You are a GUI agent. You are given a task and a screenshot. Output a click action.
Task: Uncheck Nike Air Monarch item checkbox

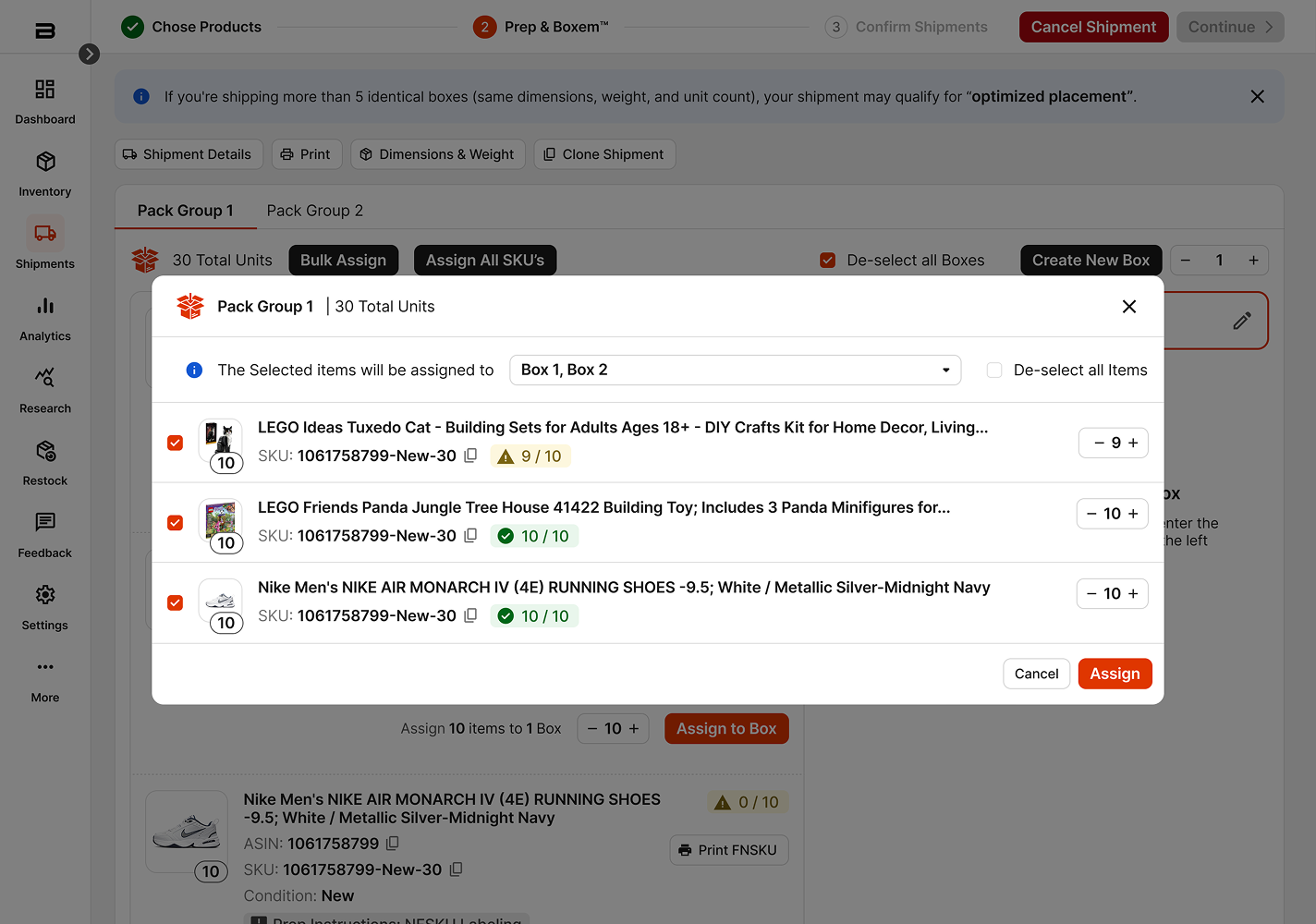tap(175, 603)
